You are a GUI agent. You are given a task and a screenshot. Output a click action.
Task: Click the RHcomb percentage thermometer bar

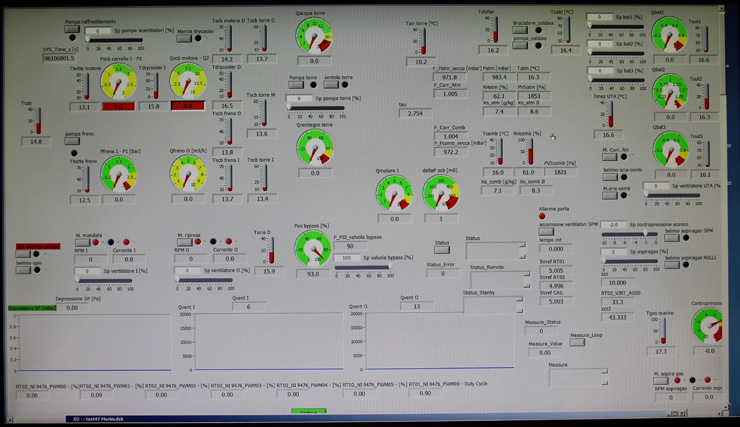[529, 151]
